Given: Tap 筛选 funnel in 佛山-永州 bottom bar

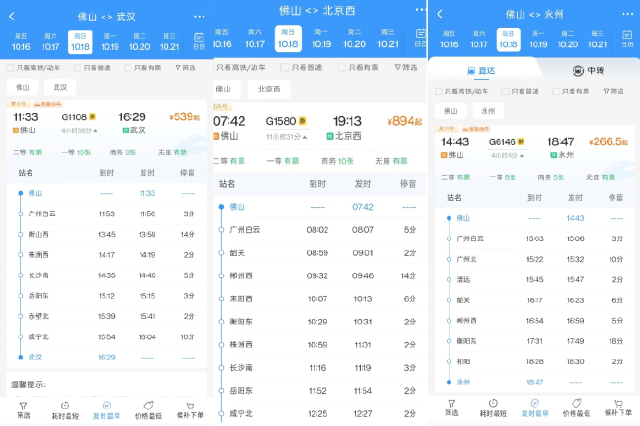Looking at the screenshot, I should pyautogui.click(x=451, y=408).
